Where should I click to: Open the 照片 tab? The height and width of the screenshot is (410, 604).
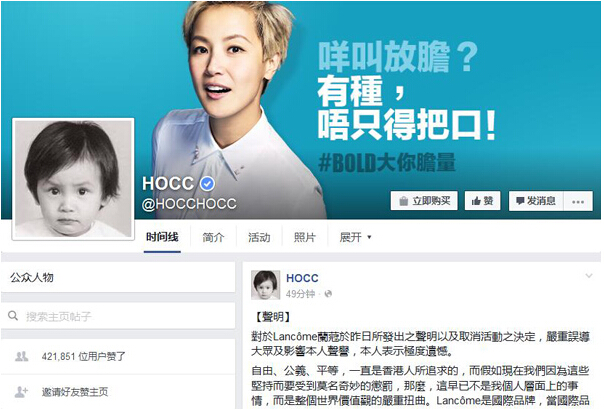(304, 237)
